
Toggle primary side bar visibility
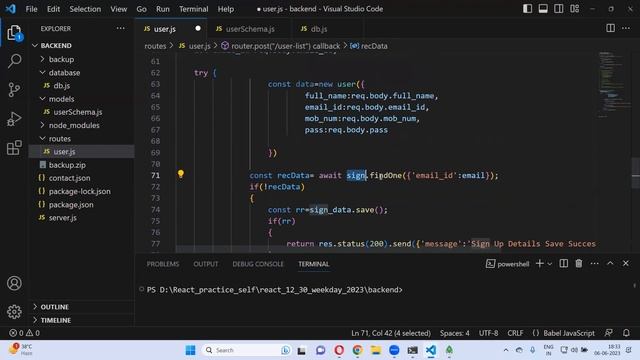click(527, 9)
